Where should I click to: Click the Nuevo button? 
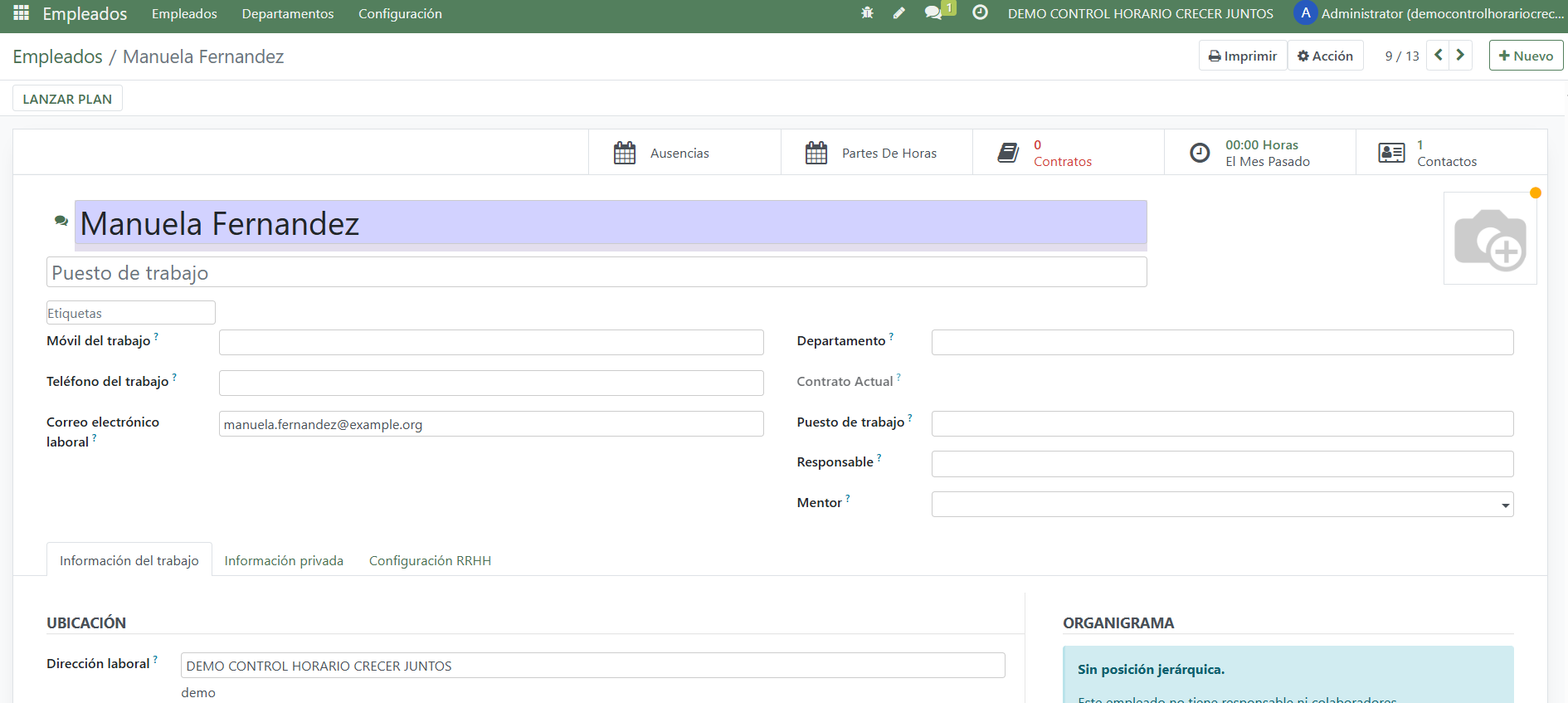(x=1526, y=56)
